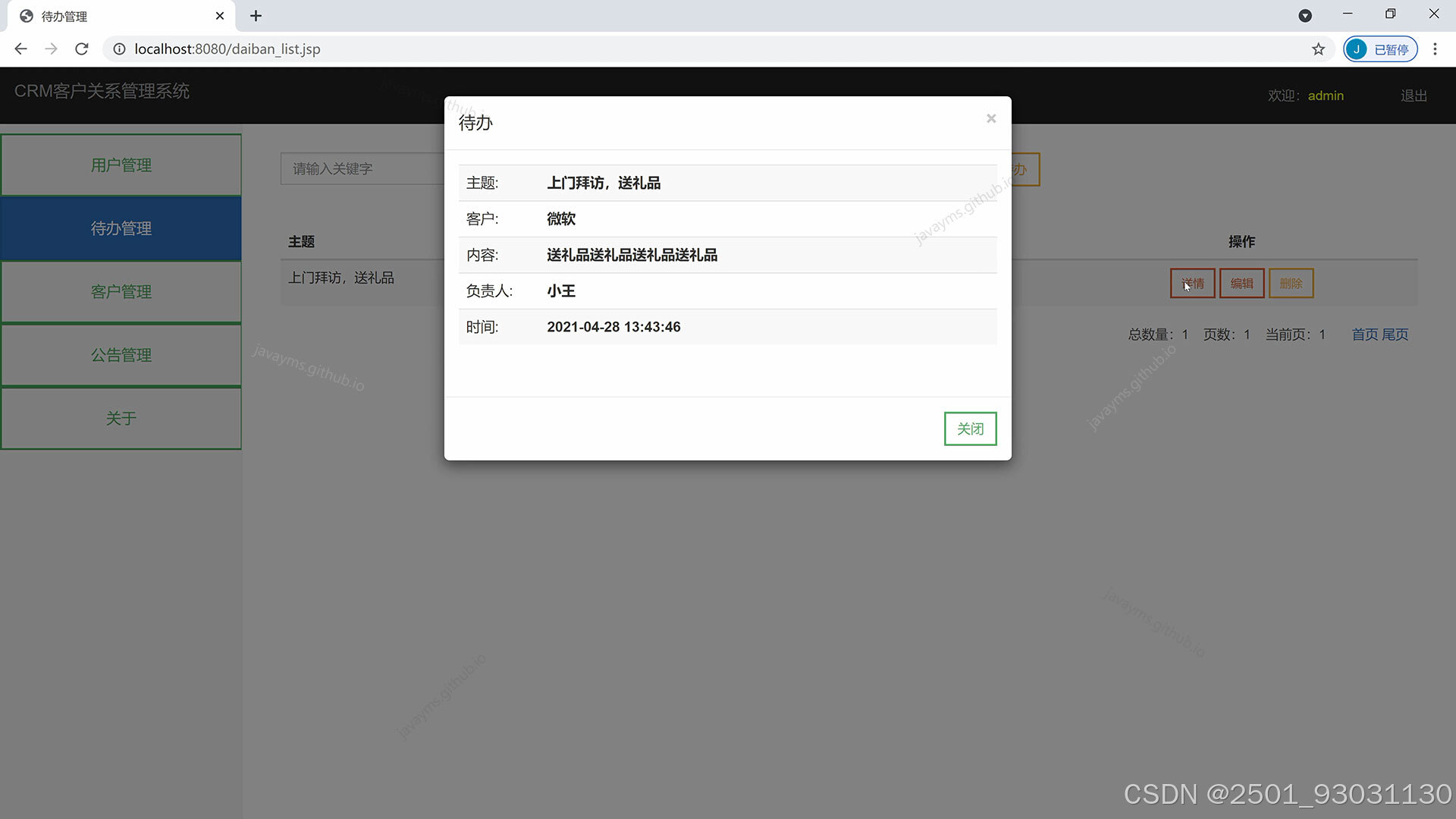This screenshot has height=819, width=1456.
Task: Click the browser forward arrow
Action: point(51,49)
